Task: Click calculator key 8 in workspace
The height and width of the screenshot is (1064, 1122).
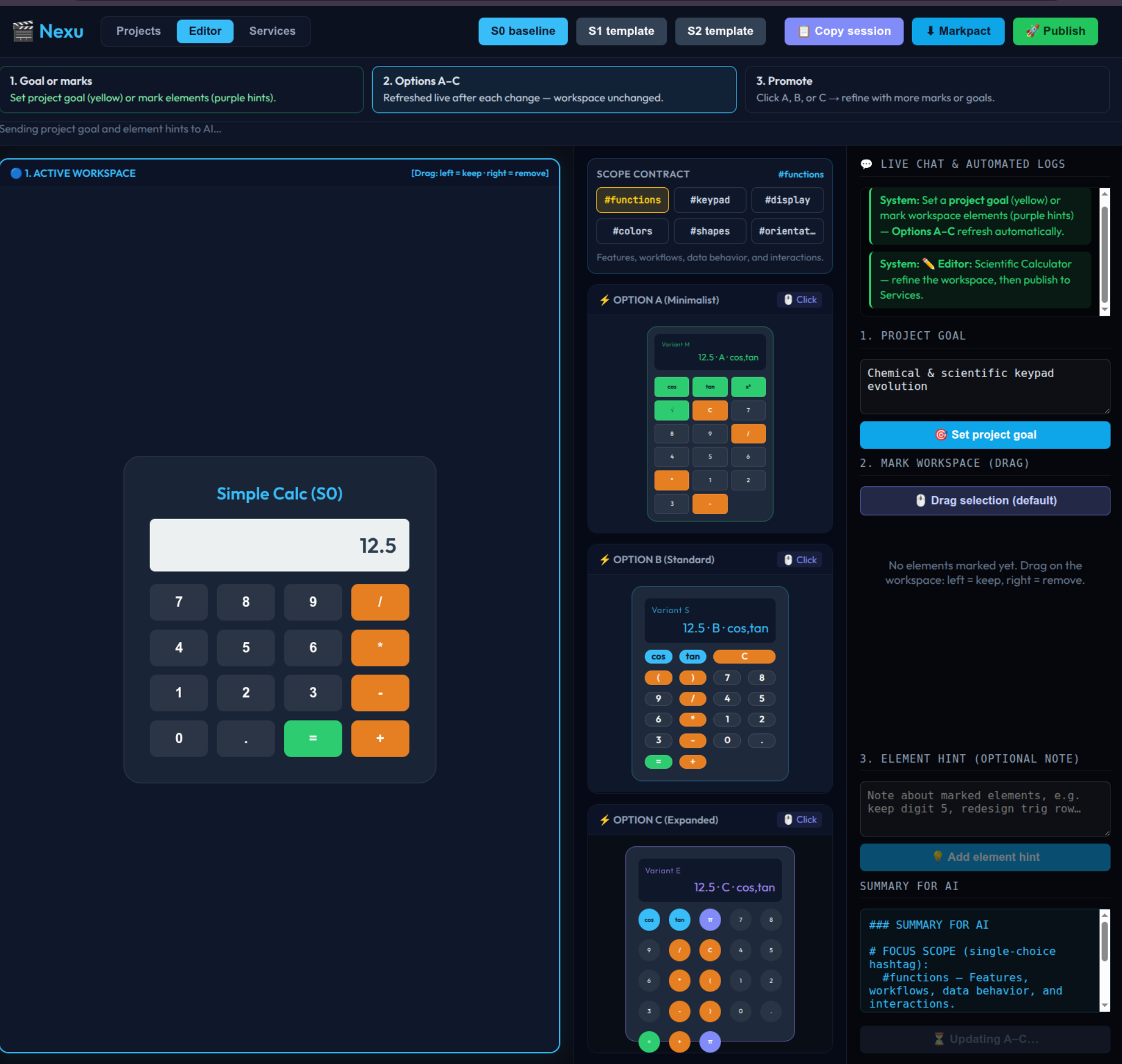Action: point(245,602)
